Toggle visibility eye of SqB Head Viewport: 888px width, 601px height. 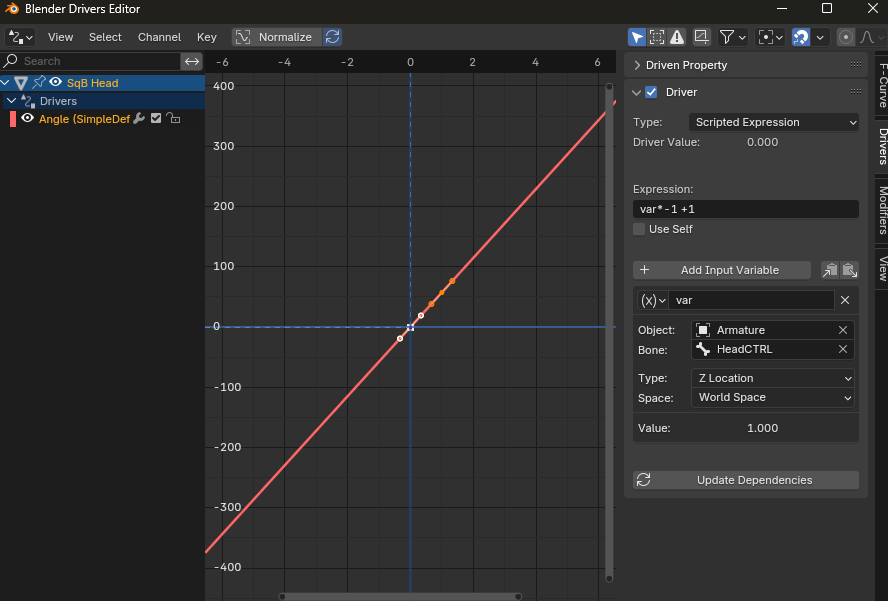[56, 83]
